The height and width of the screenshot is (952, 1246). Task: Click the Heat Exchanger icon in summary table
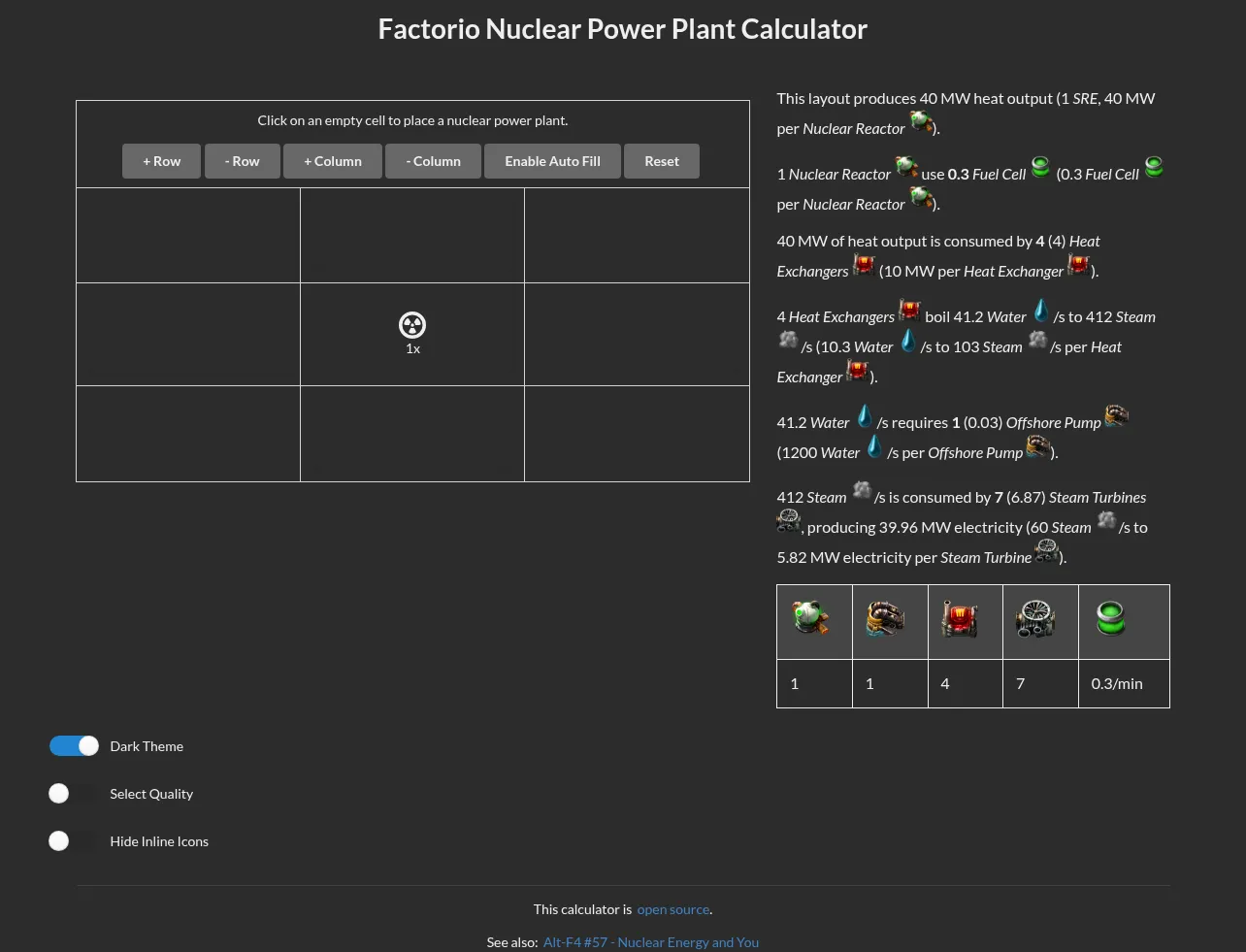[960, 618]
